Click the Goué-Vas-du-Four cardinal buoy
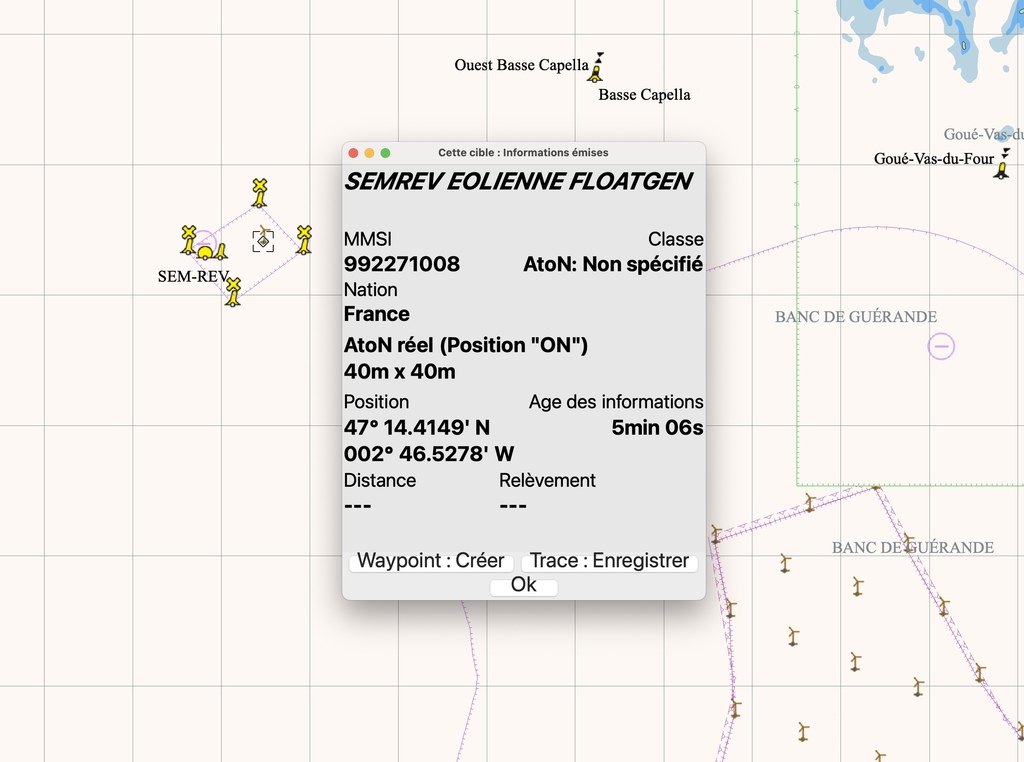This screenshot has width=1024, height=762. pyautogui.click(x=1002, y=164)
